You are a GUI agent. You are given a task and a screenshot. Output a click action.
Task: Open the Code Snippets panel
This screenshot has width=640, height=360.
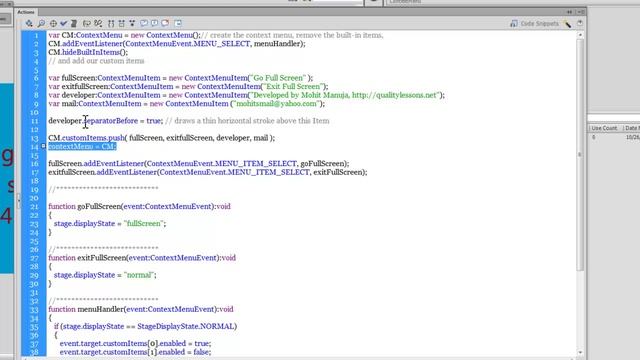tap(534, 24)
